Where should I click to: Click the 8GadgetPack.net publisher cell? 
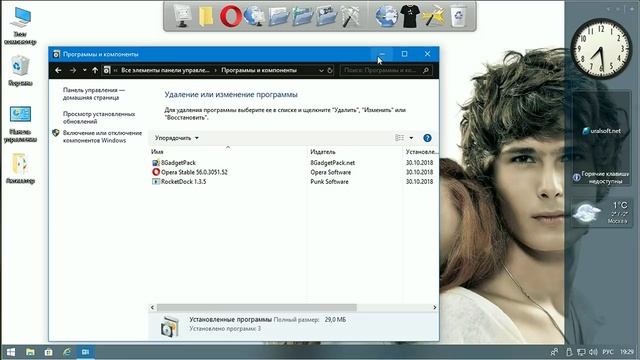coord(333,162)
